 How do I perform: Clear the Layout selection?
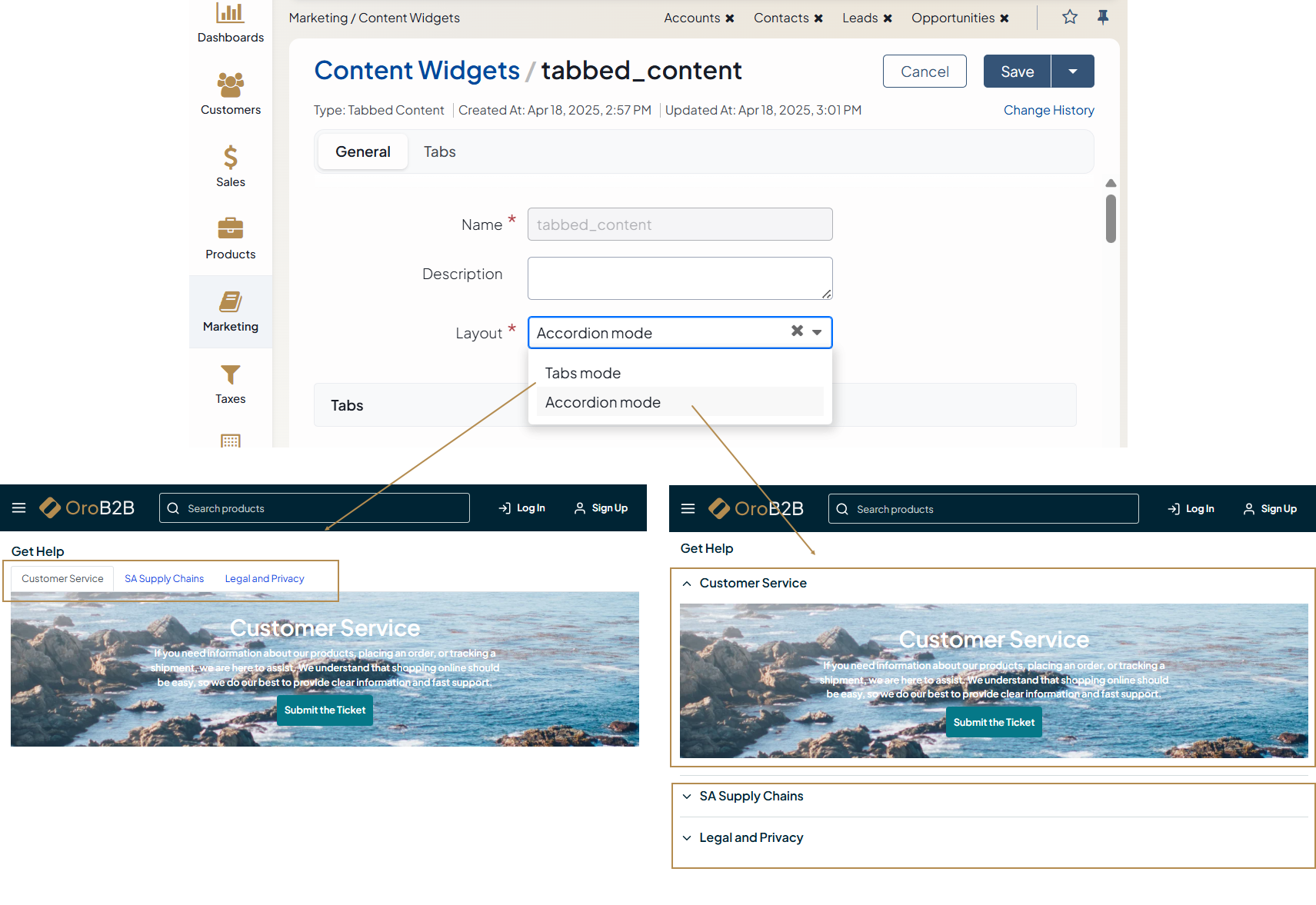pos(798,331)
